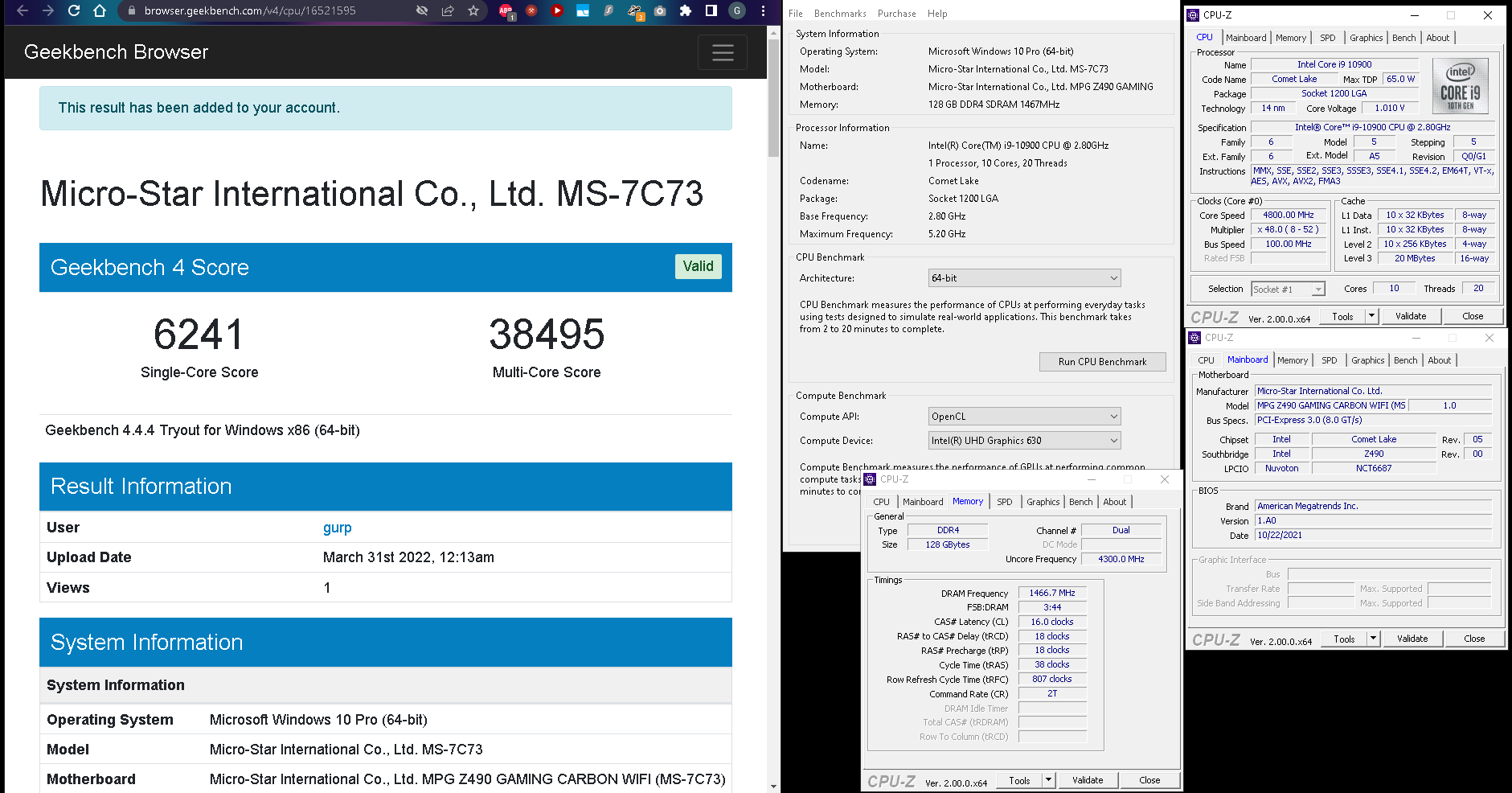Click Validate in CPU-Z Memory window
The width and height of the screenshot is (1512, 793).
point(1088,780)
